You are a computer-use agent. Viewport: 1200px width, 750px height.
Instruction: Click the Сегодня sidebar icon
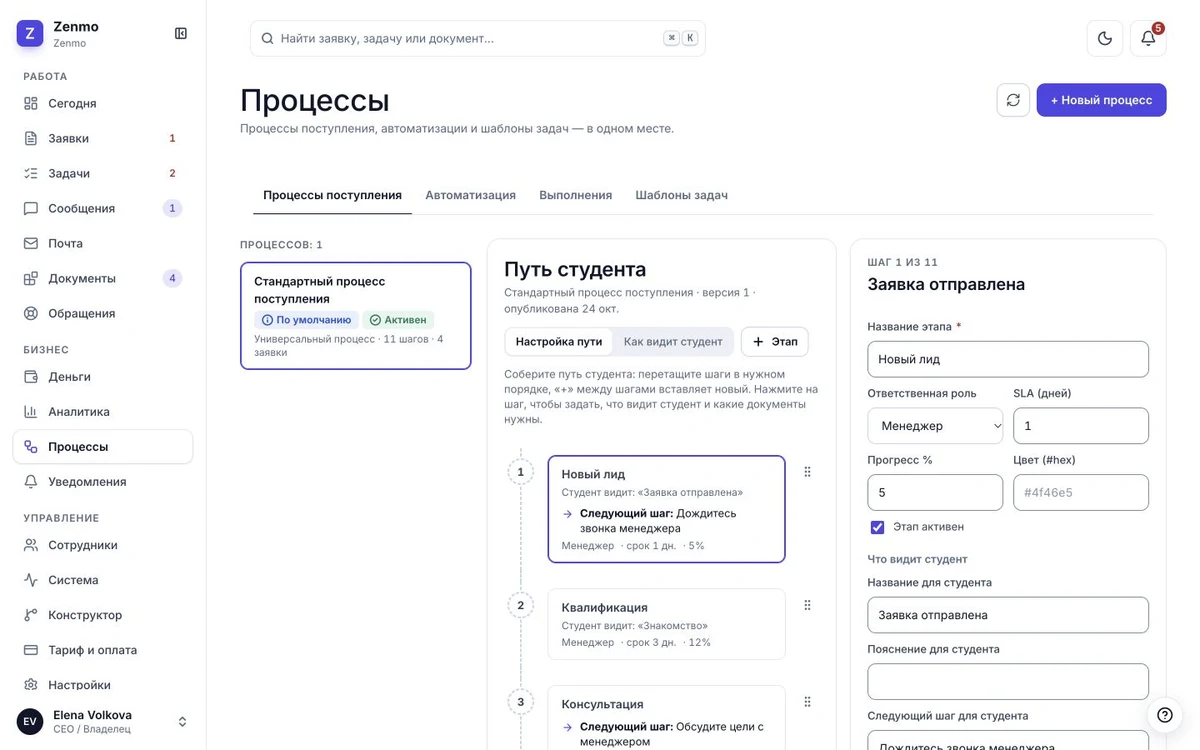pyautogui.click(x=31, y=104)
